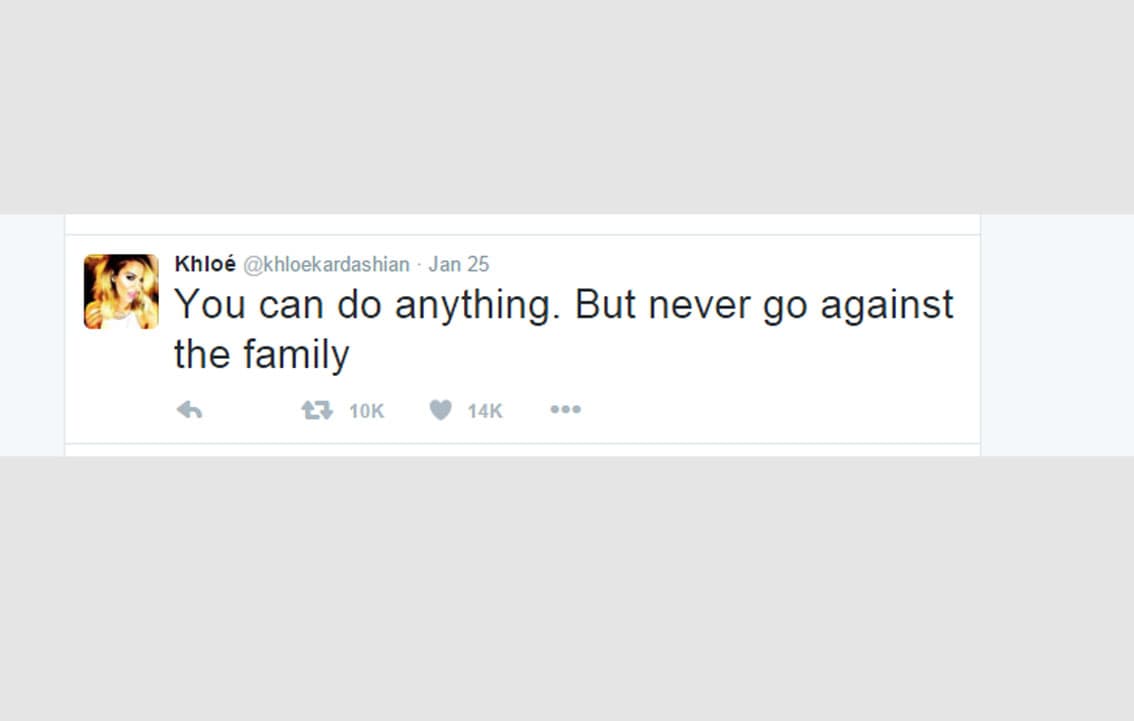This screenshot has height=721, width=1134.
Task: Expand the ellipsis dropdown for tweet options
Action: [x=565, y=409]
